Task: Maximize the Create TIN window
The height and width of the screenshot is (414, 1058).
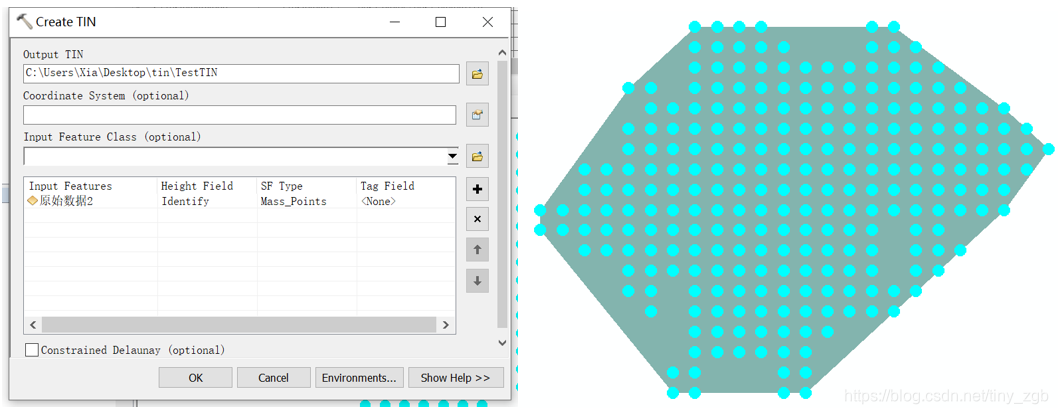Action: point(441,22)
